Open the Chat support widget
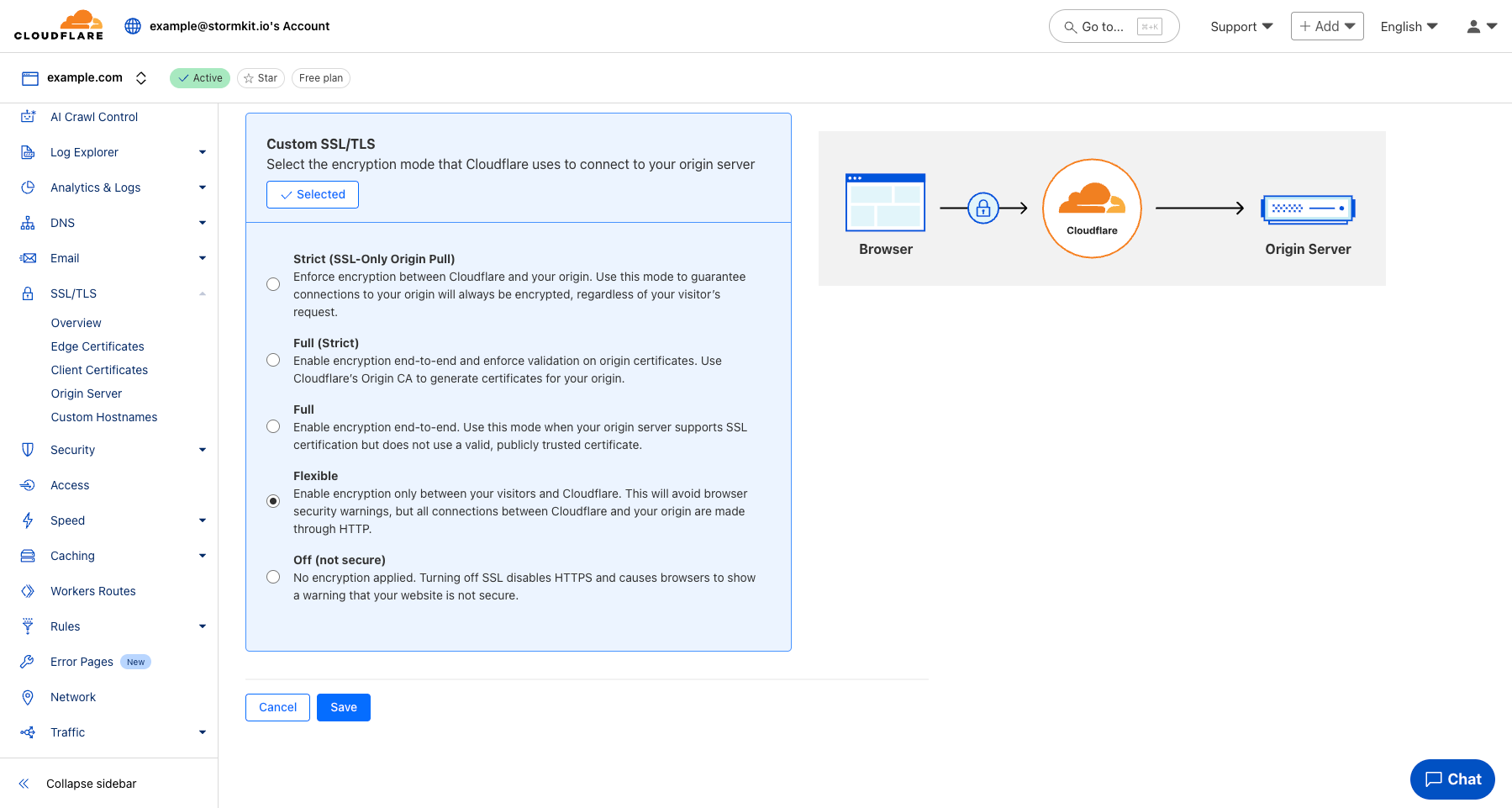Screen dimensions: 1512x808 pyautogui.click(x=1451, y=779)
